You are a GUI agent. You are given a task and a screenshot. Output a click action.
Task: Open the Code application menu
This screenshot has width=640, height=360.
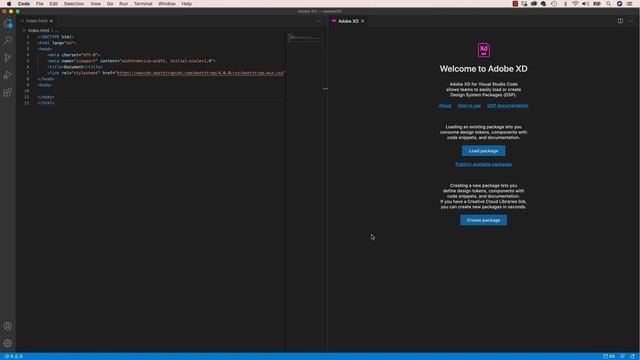point(24,4)
